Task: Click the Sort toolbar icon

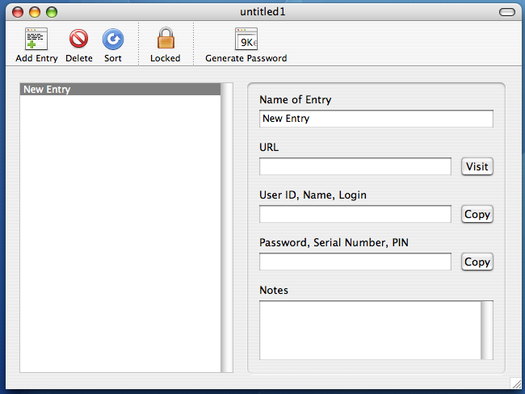Action: tap(113, 39)
